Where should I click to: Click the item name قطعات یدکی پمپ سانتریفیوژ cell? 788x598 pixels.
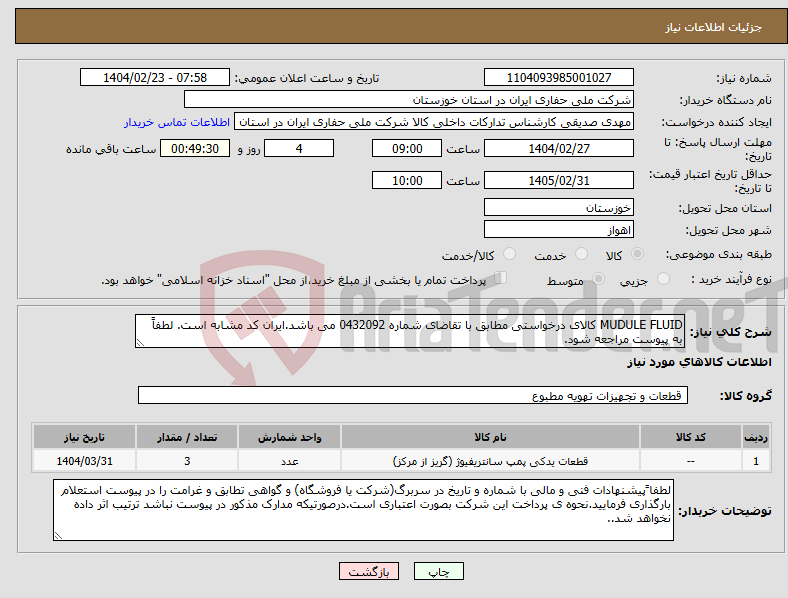point(490,461)
